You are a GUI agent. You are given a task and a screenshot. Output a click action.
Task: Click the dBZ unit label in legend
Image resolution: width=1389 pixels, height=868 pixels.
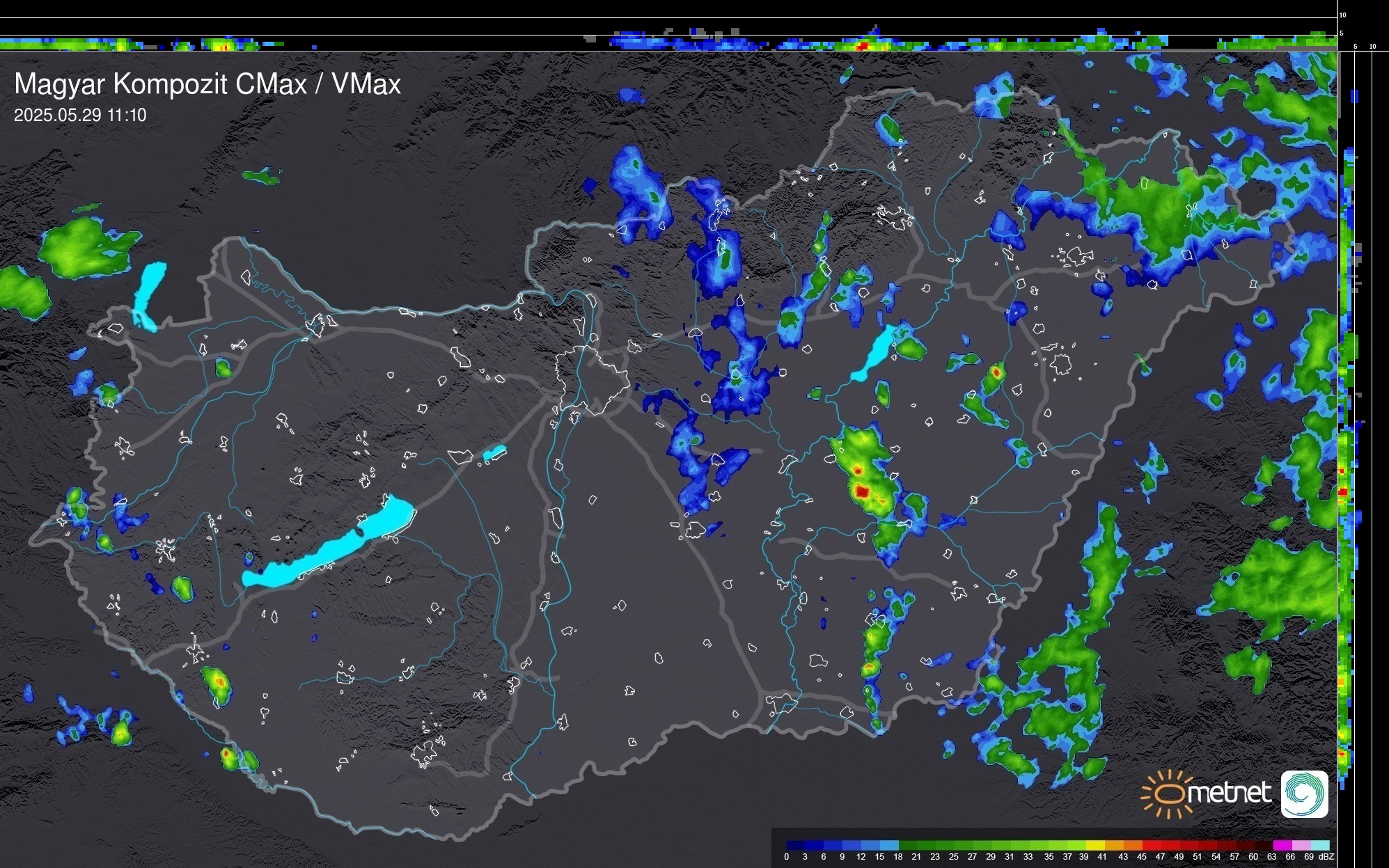point(1326,857)
